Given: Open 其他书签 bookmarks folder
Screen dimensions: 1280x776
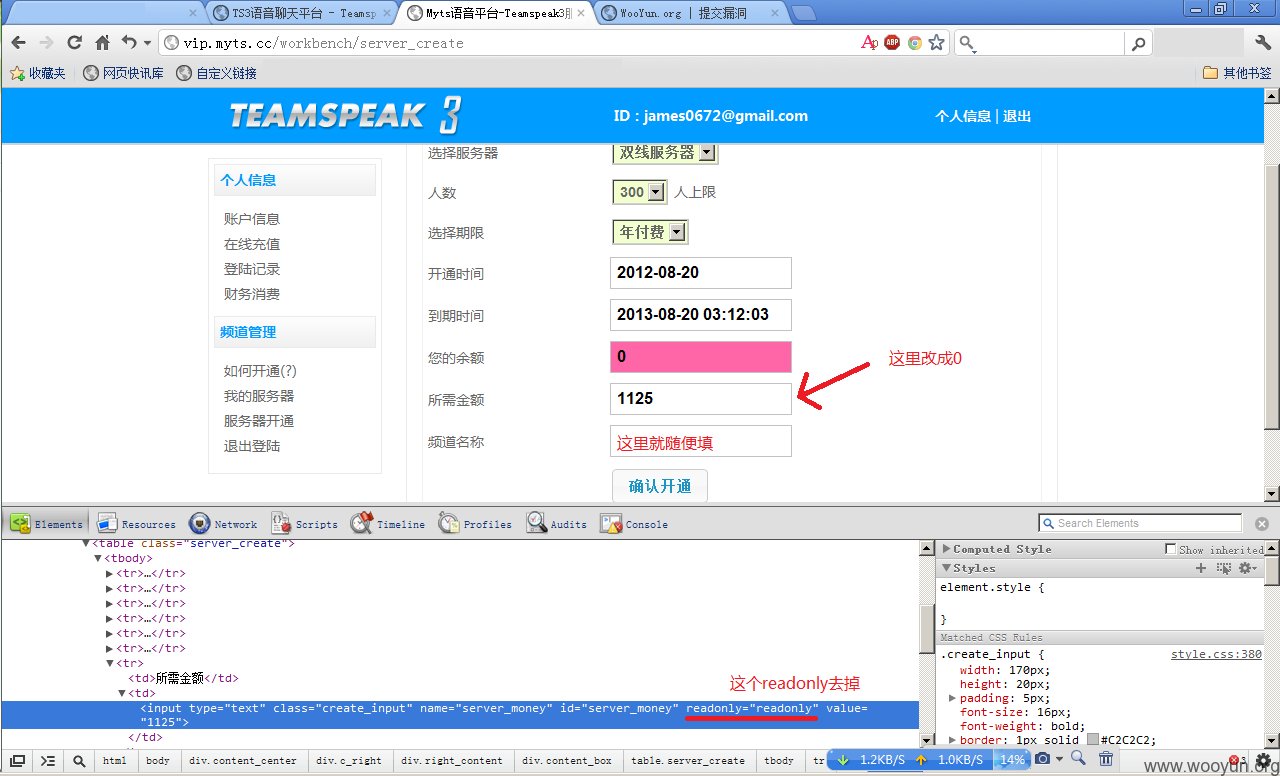Looking at the screenshot, I should pyautogui.click(x=1237, y=73).
